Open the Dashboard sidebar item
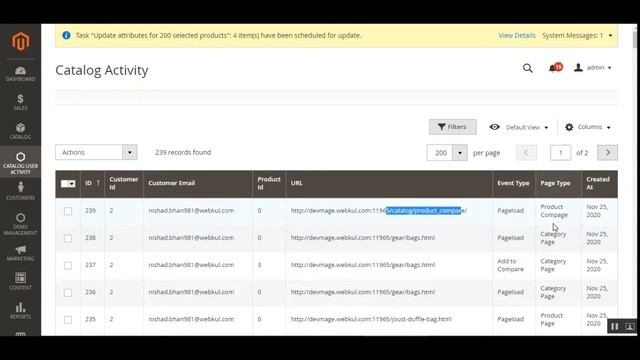The height and width of the screenshot is (360, 640). (20, 74)
